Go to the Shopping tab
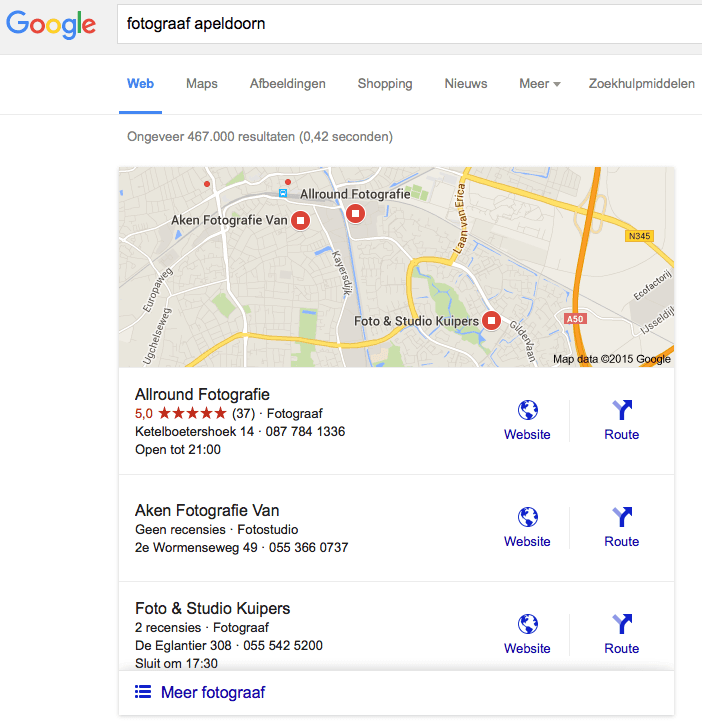702x722 pixels. click(385, 84)
